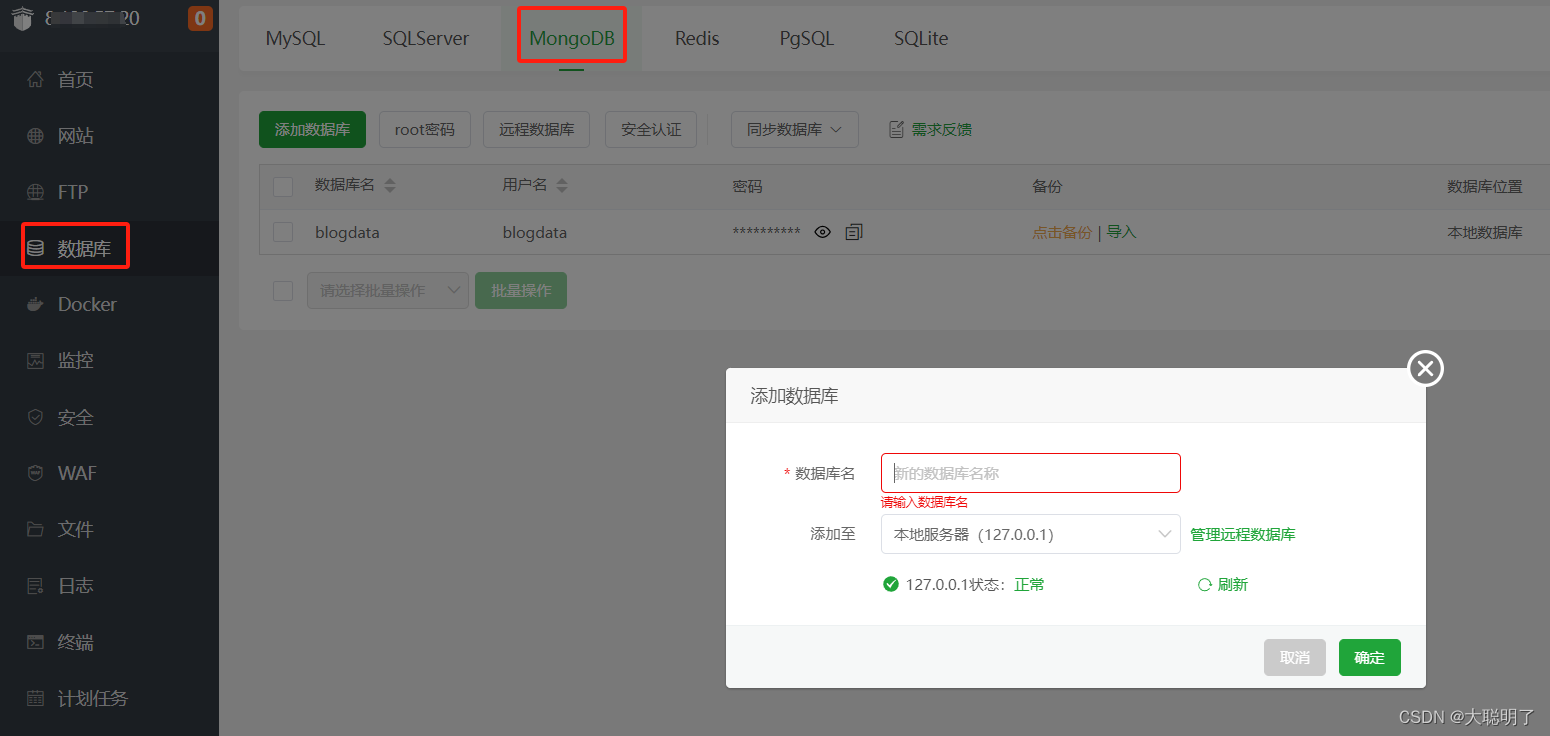Click the refresh arrow icon beside 刷新
The height and width of the screenshot is (736, 1550).
[1205, 585]
